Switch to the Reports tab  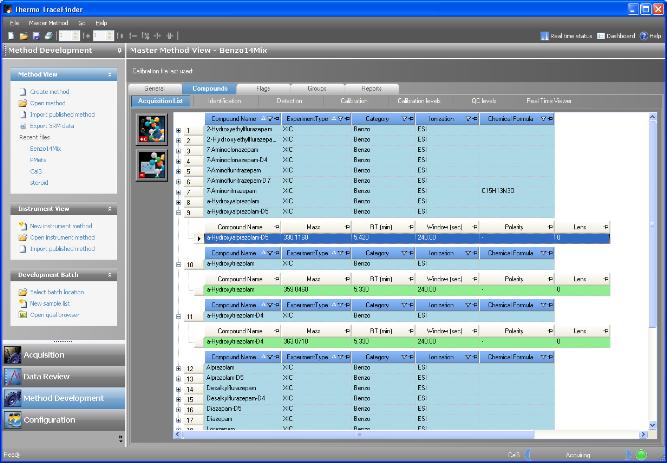coord(371,89)
